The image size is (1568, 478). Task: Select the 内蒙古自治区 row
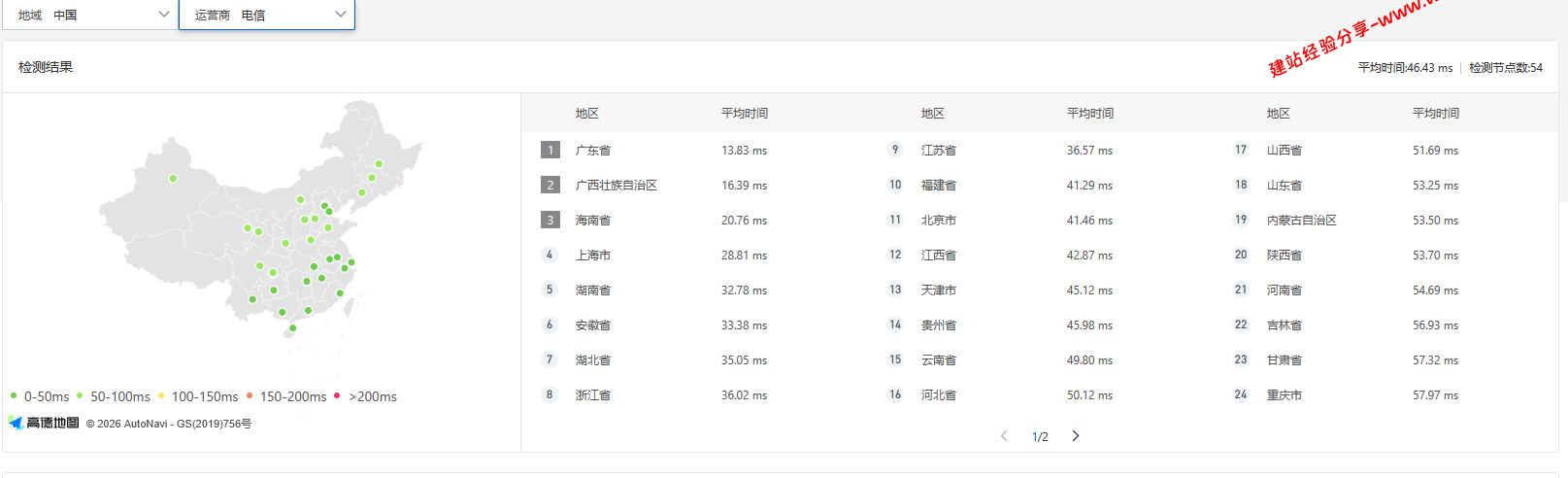tap(1385, 220)
